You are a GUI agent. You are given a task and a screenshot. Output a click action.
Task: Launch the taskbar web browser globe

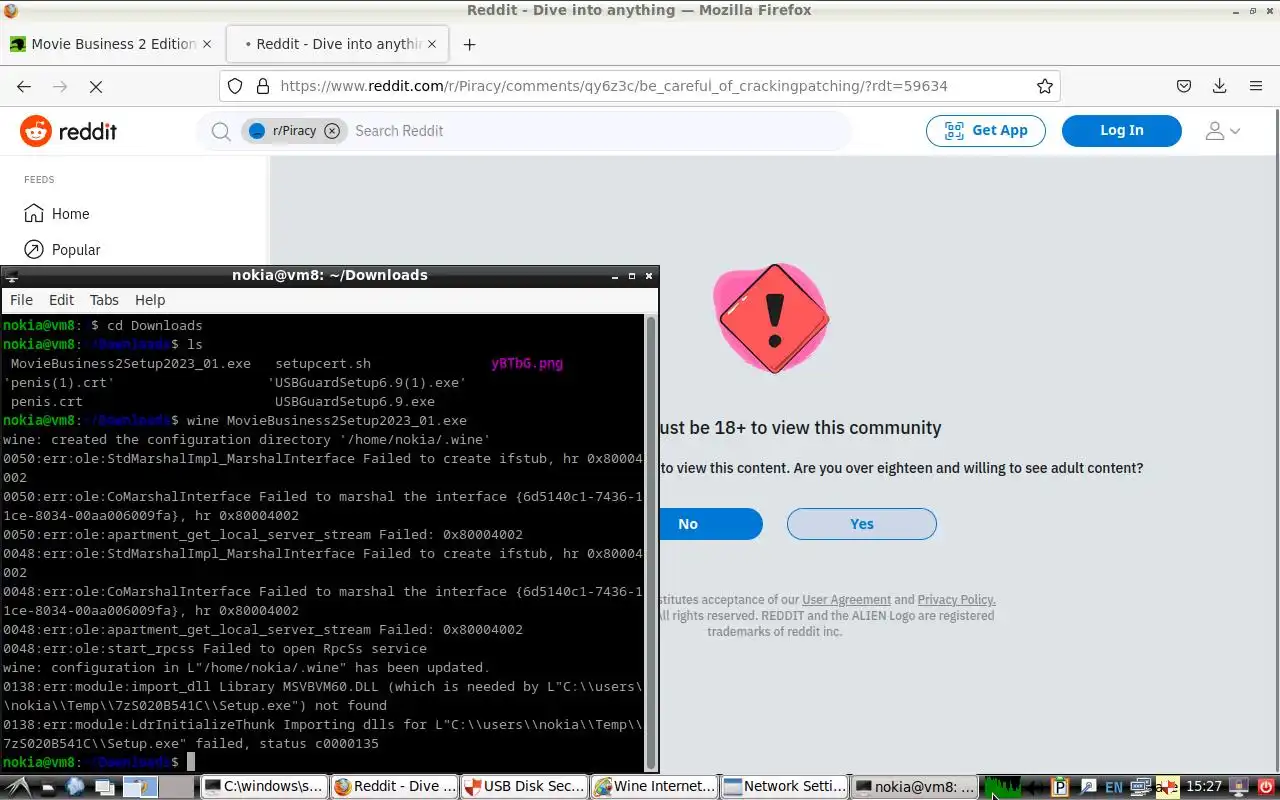point(75,786)
